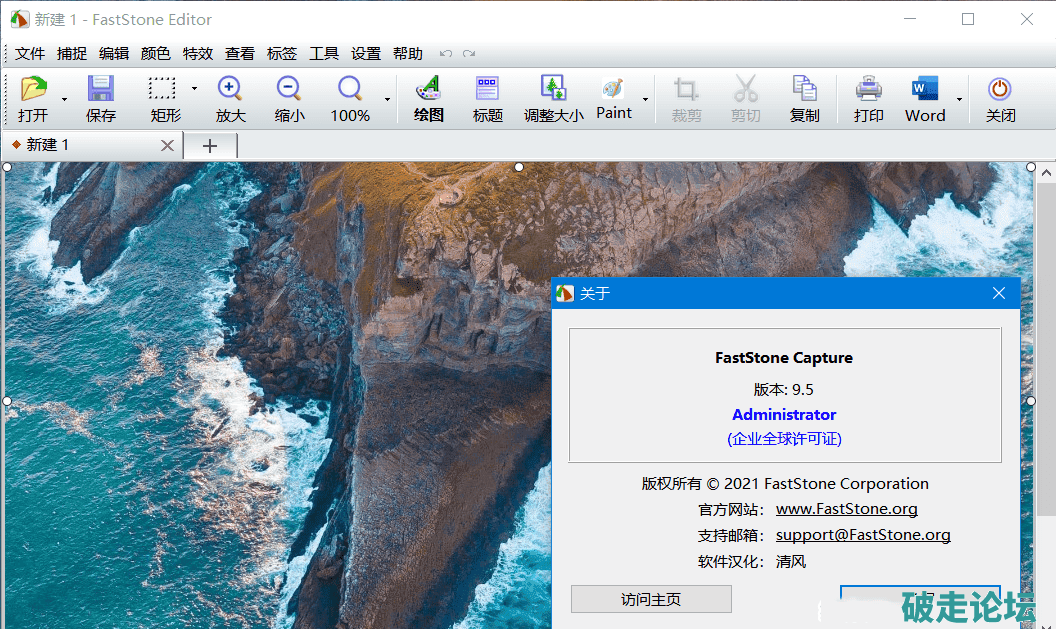
Task: Click the 关闭 power icon in toolbar
Action: click(1000, 90)
